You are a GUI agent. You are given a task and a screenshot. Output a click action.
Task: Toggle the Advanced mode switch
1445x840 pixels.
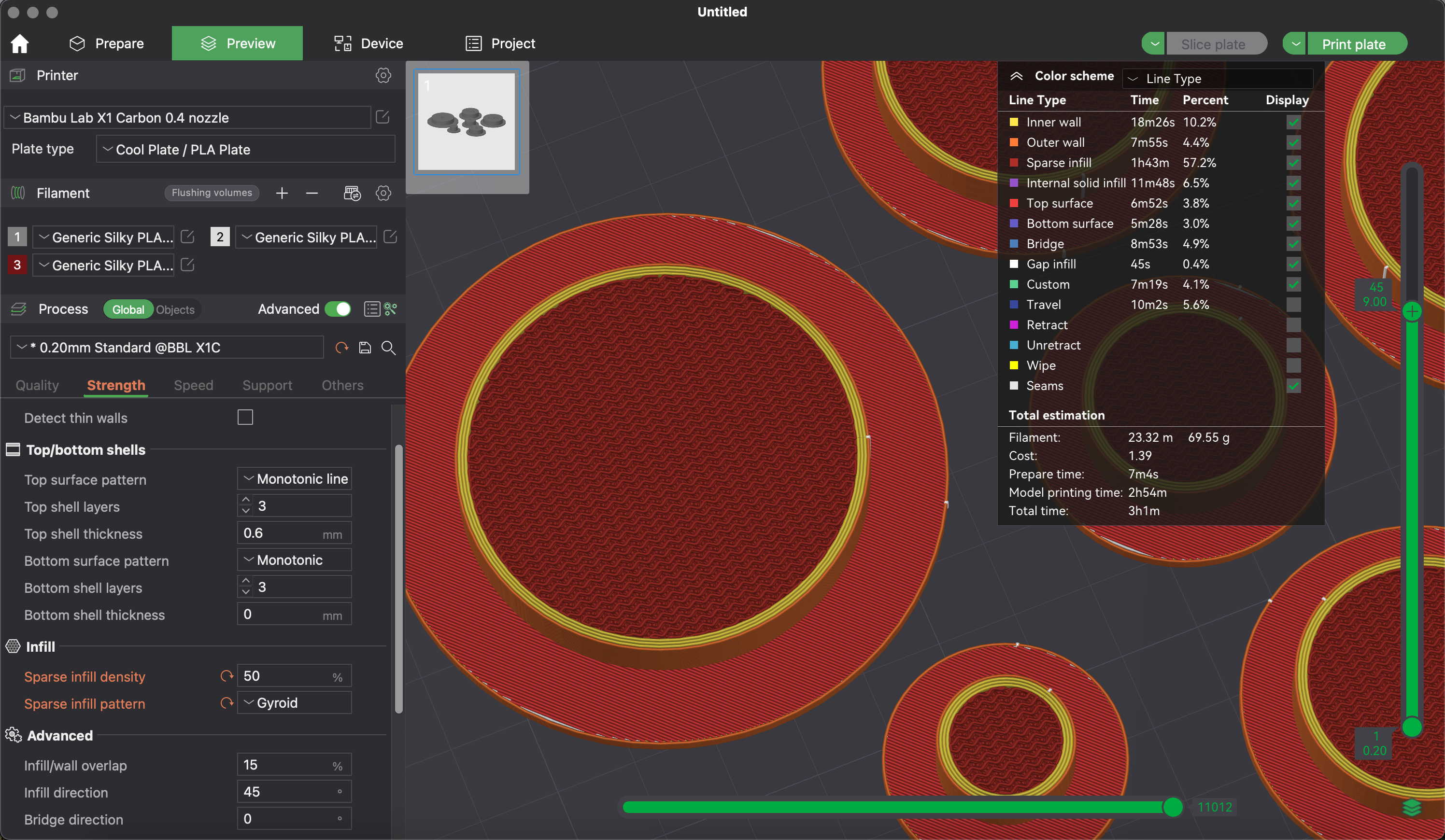(x=338, y=309)
